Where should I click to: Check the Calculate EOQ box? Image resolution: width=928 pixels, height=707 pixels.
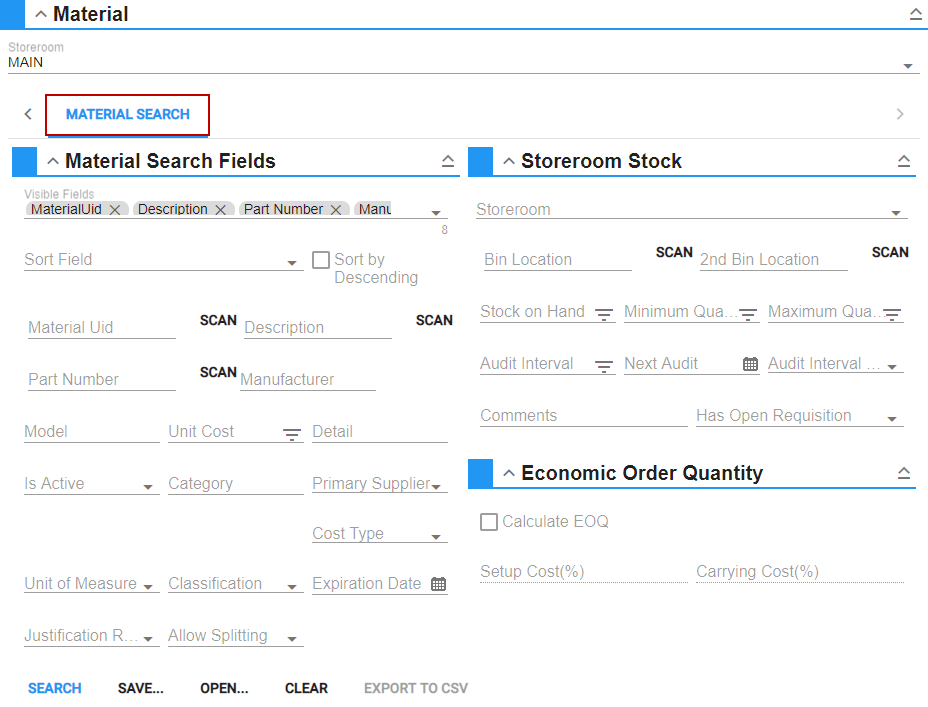coord(489,522)
